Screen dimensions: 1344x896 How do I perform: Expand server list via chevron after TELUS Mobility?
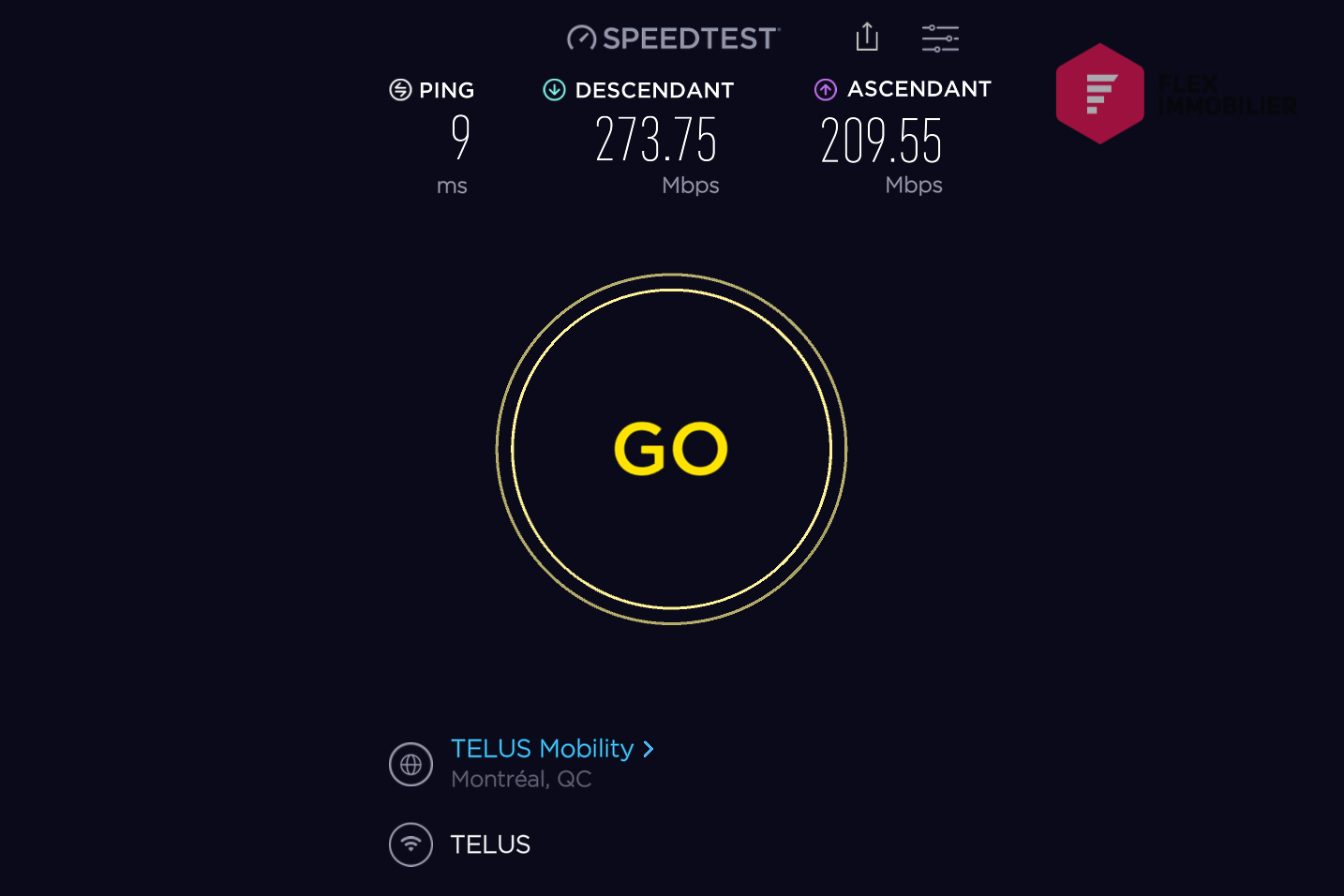tap(648, 749)
